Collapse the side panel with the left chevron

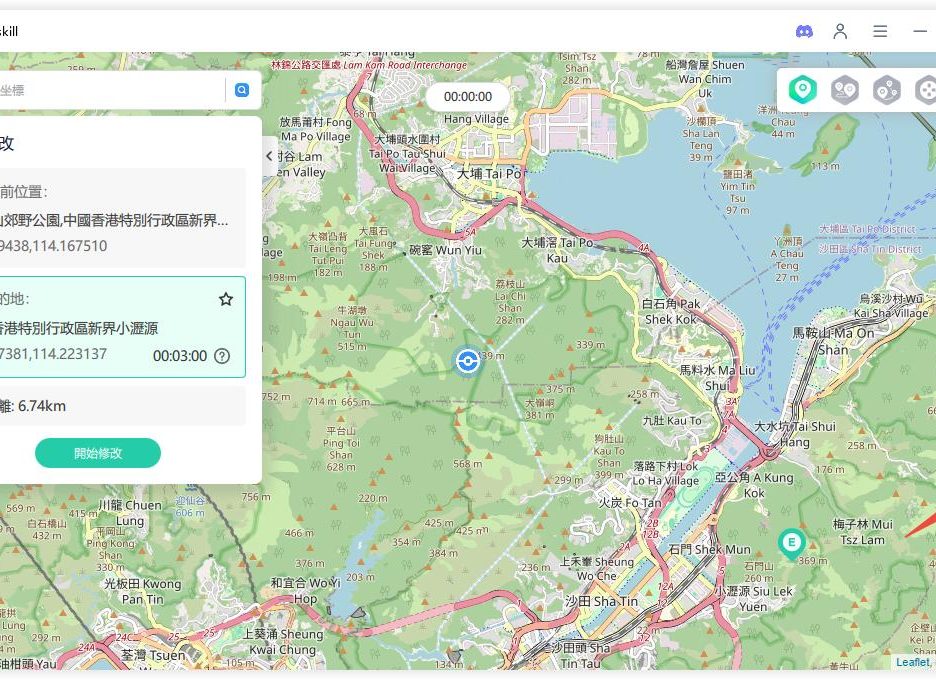point(269,156)
